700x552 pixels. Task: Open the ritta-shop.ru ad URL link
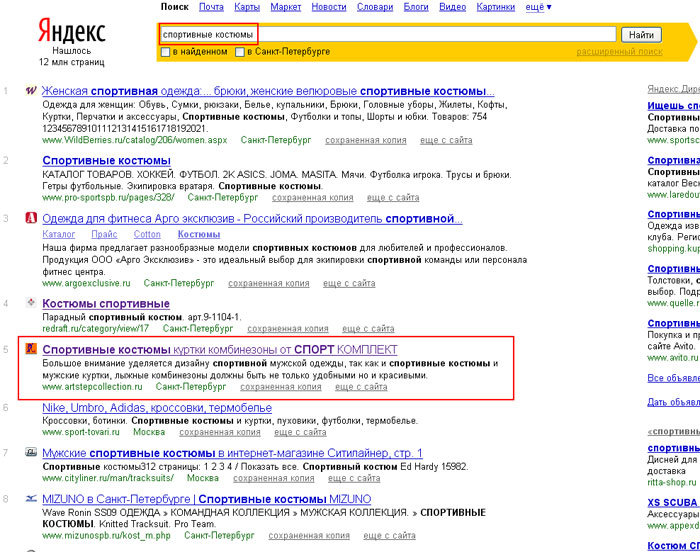click(672, 482)
